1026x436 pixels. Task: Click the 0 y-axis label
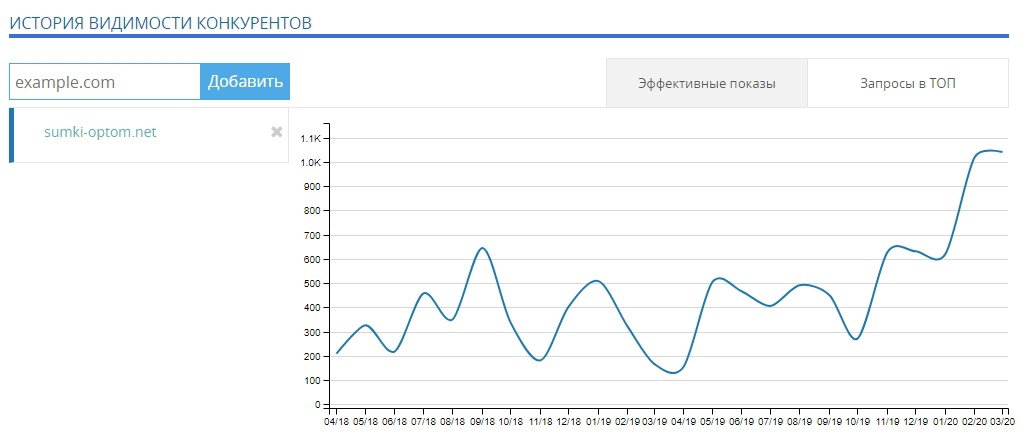click(316, 405)
